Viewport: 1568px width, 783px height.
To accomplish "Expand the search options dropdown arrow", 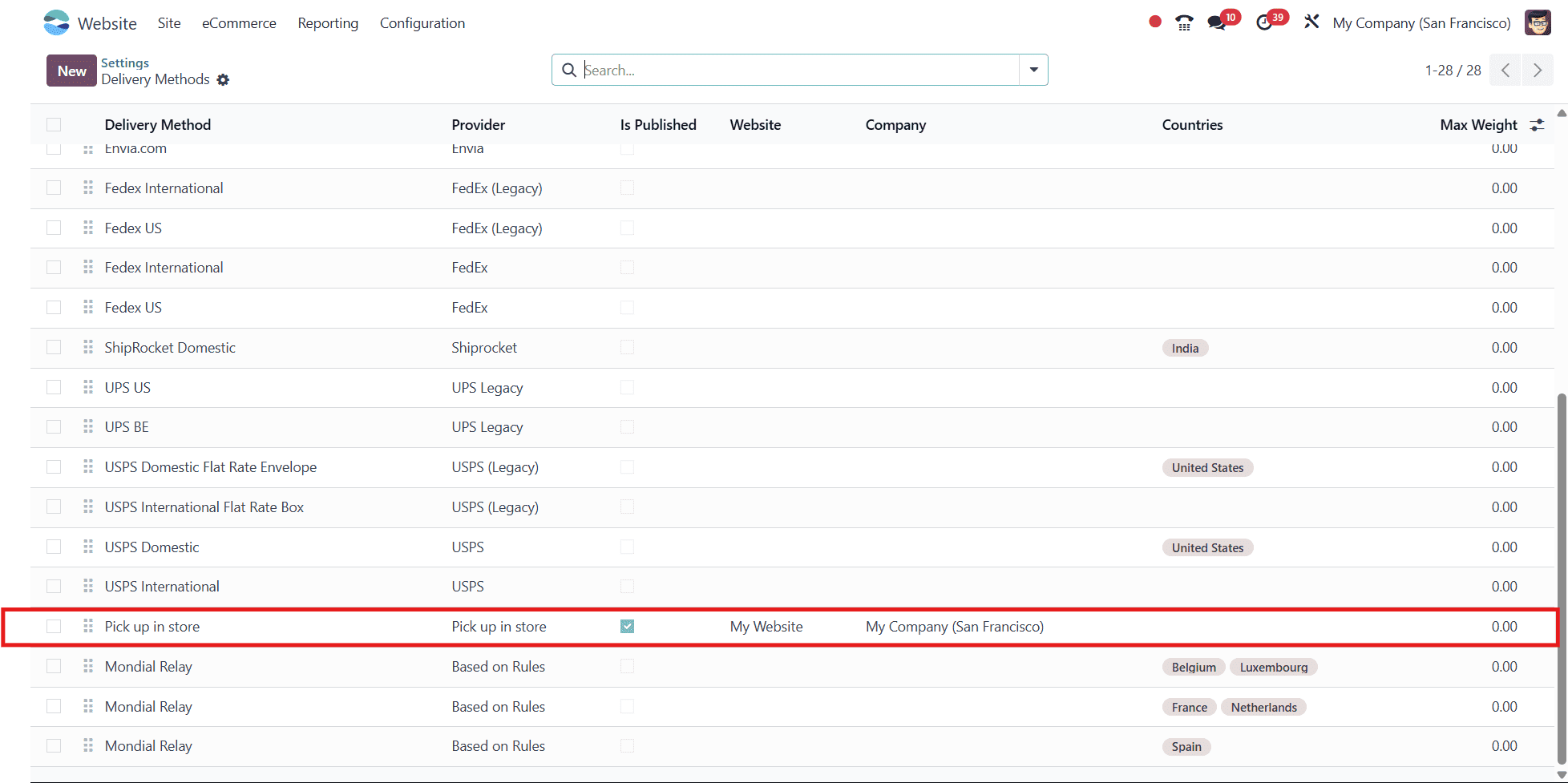I will tap(1033, 70).
